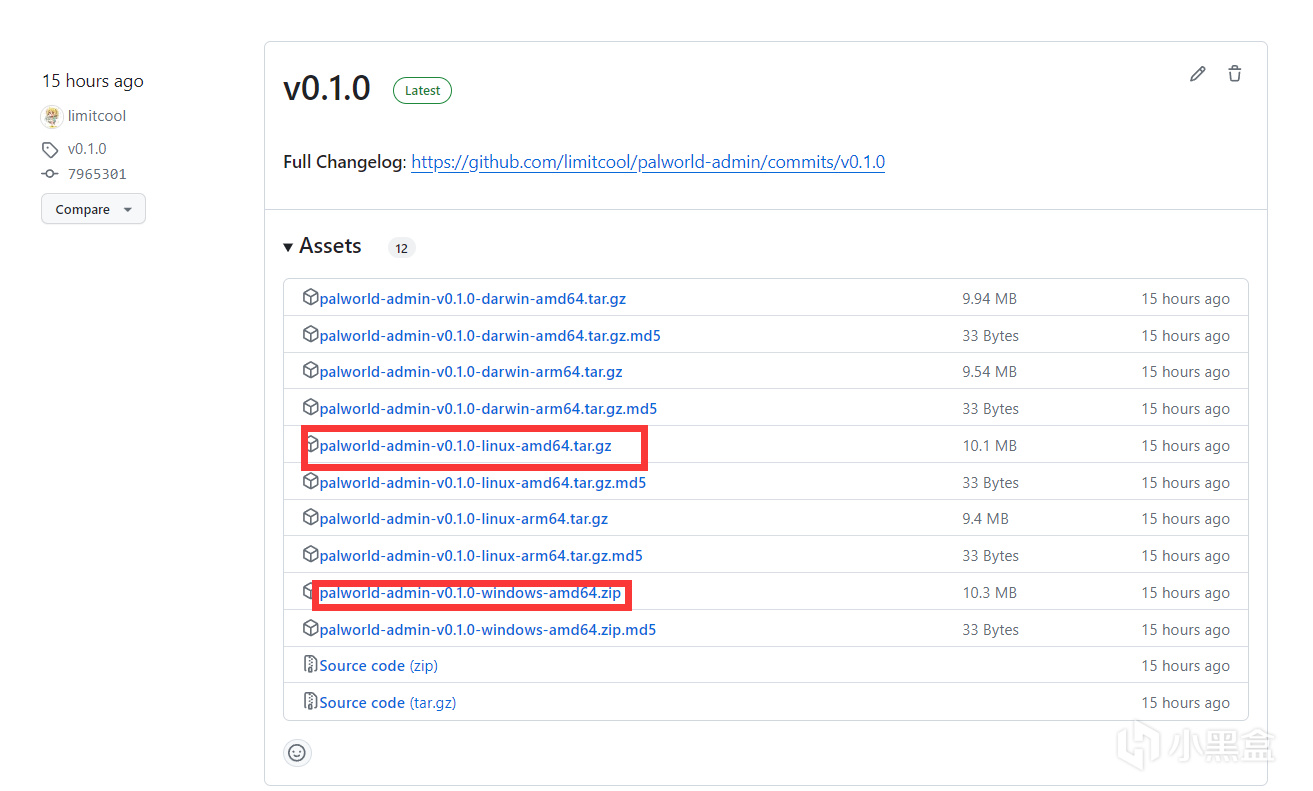The width and height of the screenshot is (1313, 791).
Task: Click the assets count badge 12
Action: point(401,248)
